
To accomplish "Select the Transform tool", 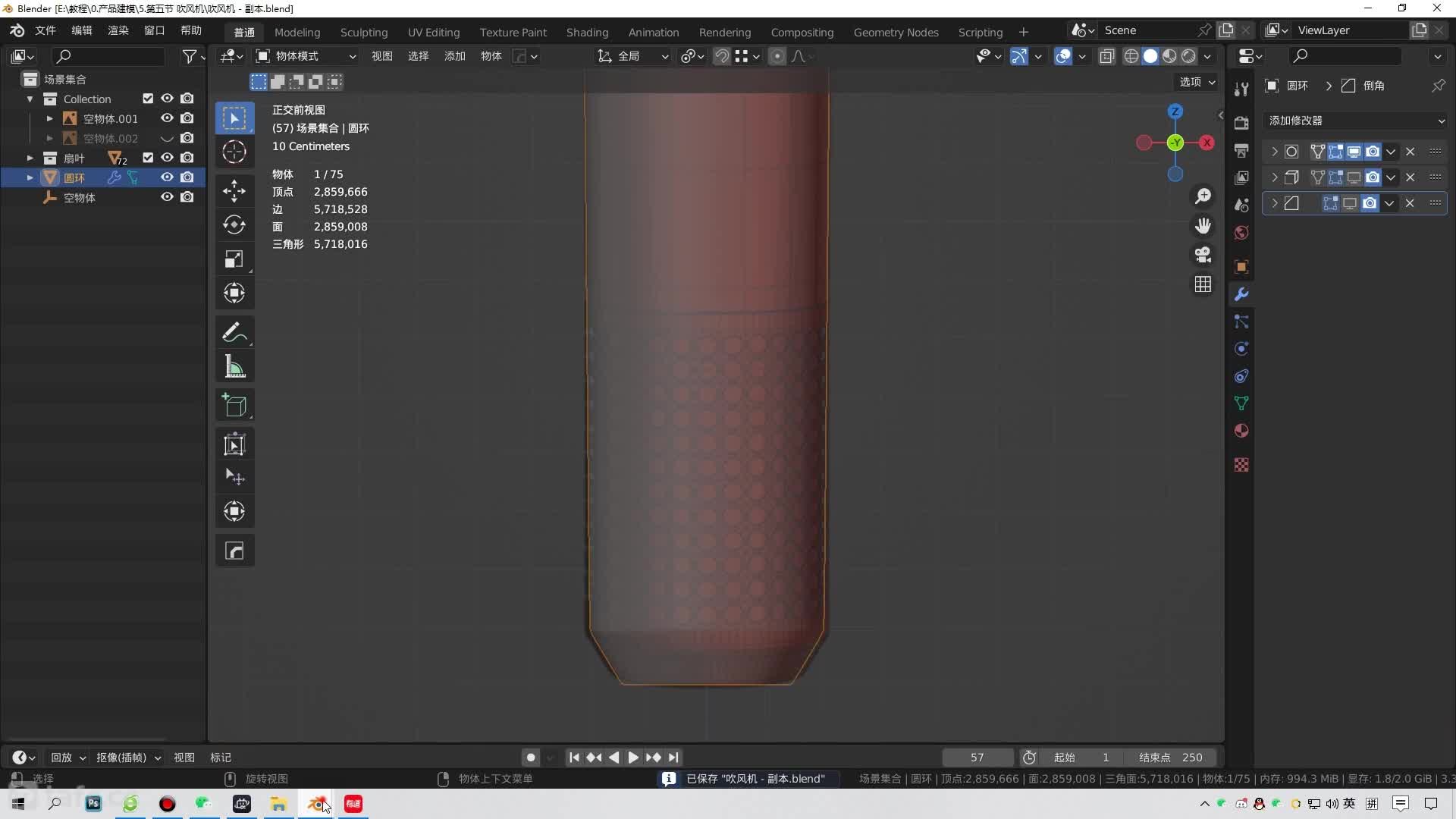I will point(234,293).
